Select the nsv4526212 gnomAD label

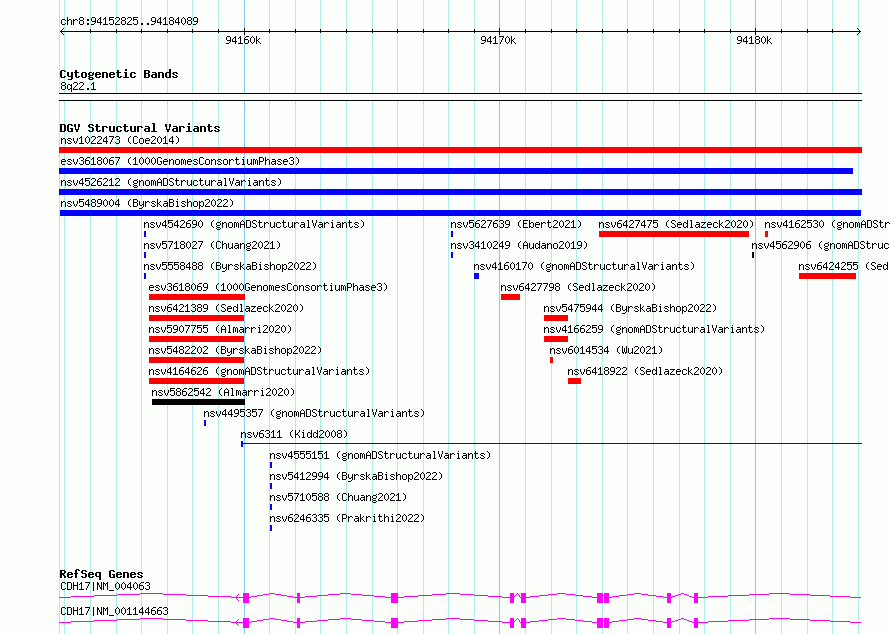click(171, 182)
